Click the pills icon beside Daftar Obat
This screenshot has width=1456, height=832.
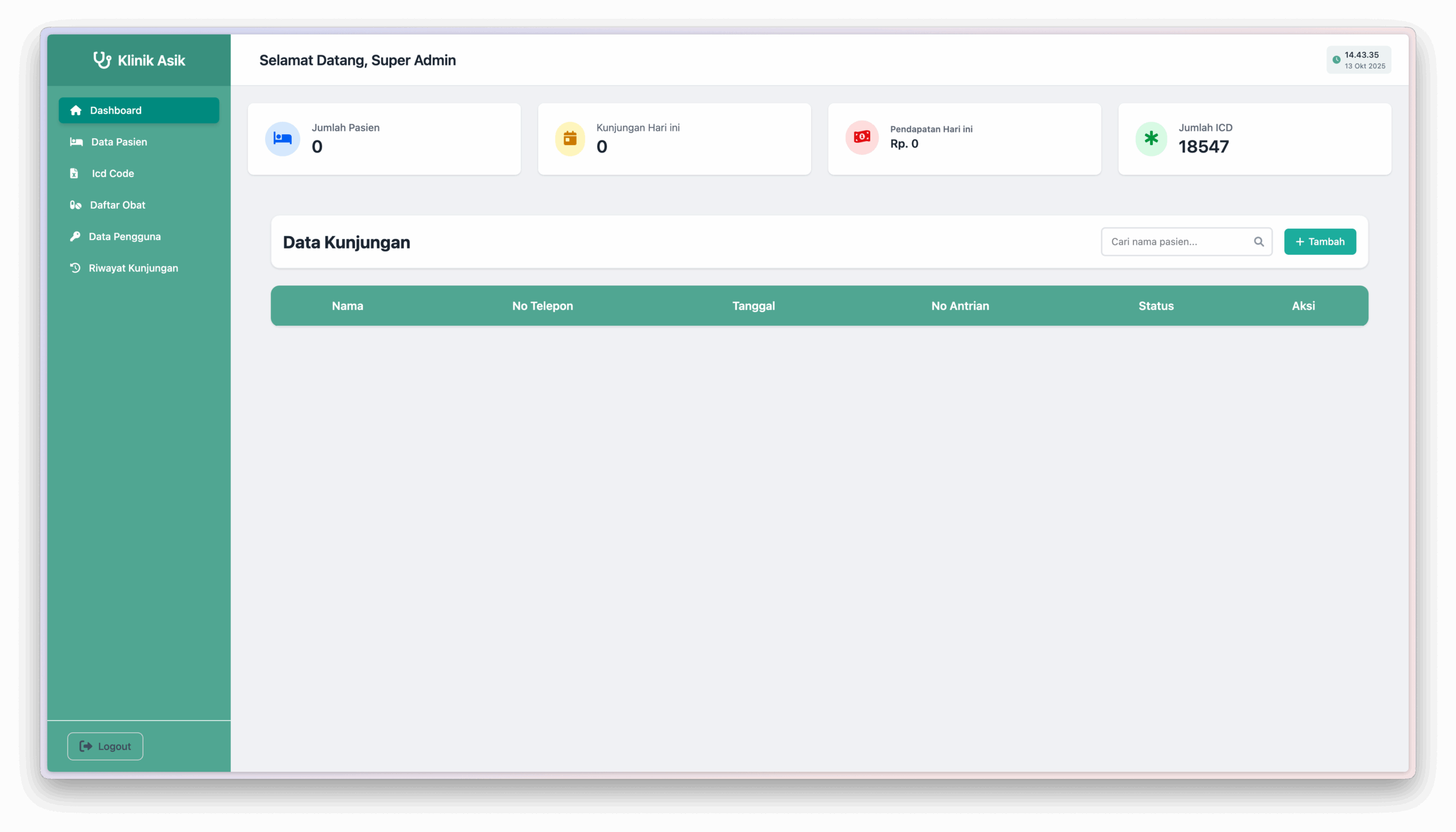click(x=76, y=205)
